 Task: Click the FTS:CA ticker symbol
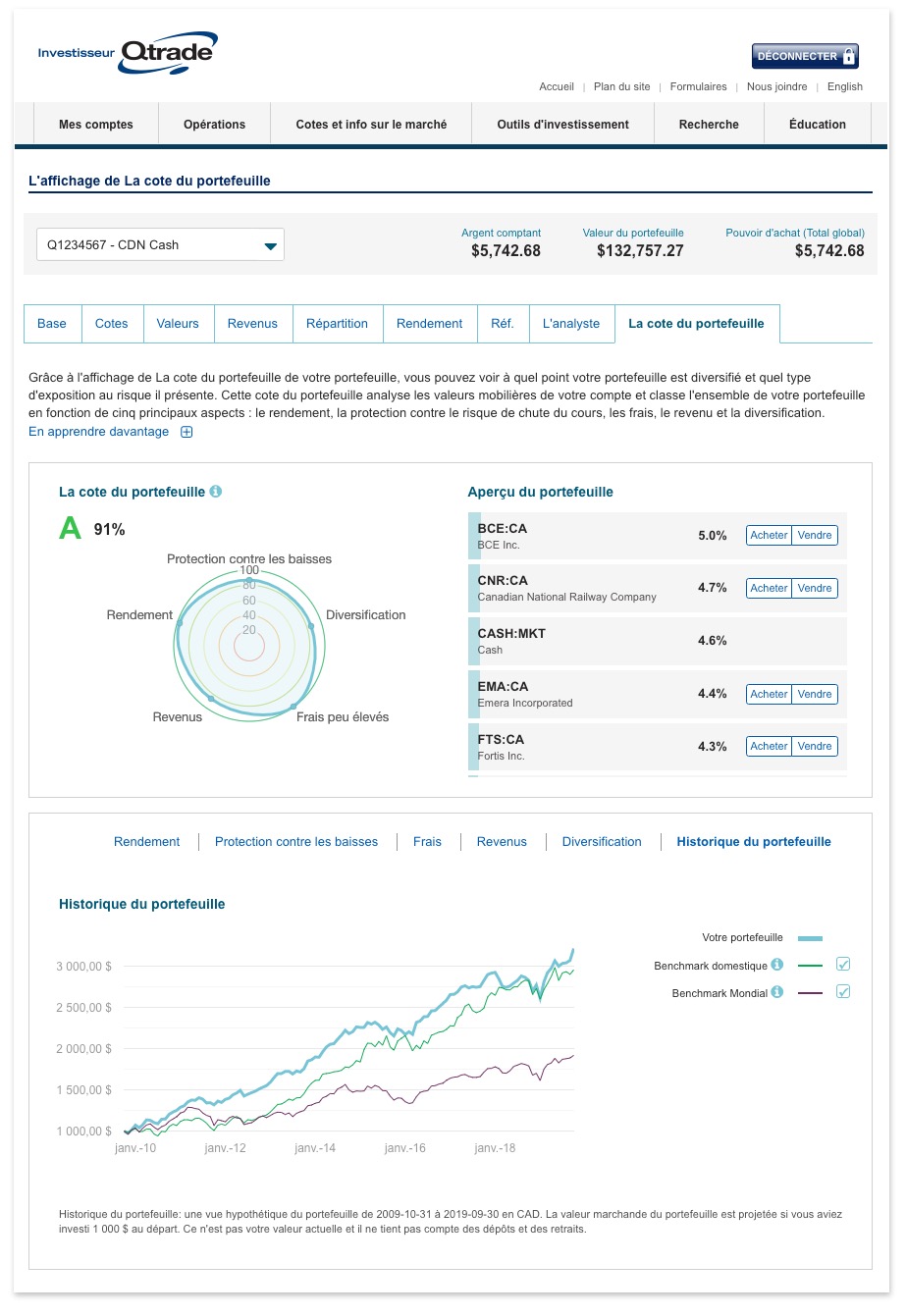[501, 740]
